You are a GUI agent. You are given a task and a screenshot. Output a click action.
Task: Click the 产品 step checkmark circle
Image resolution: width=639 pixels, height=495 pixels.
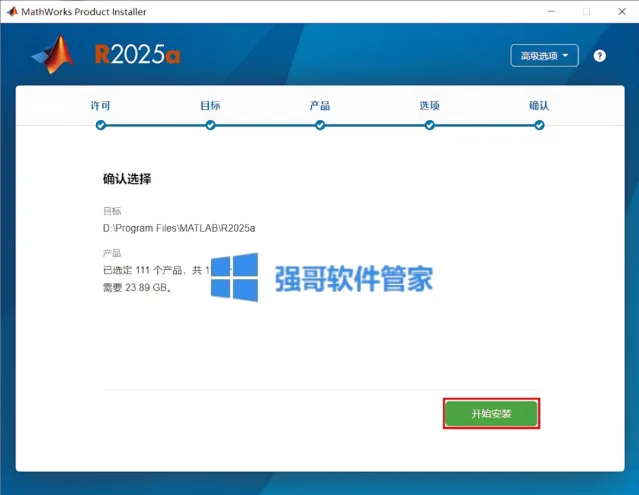click(x=320, y=125)
